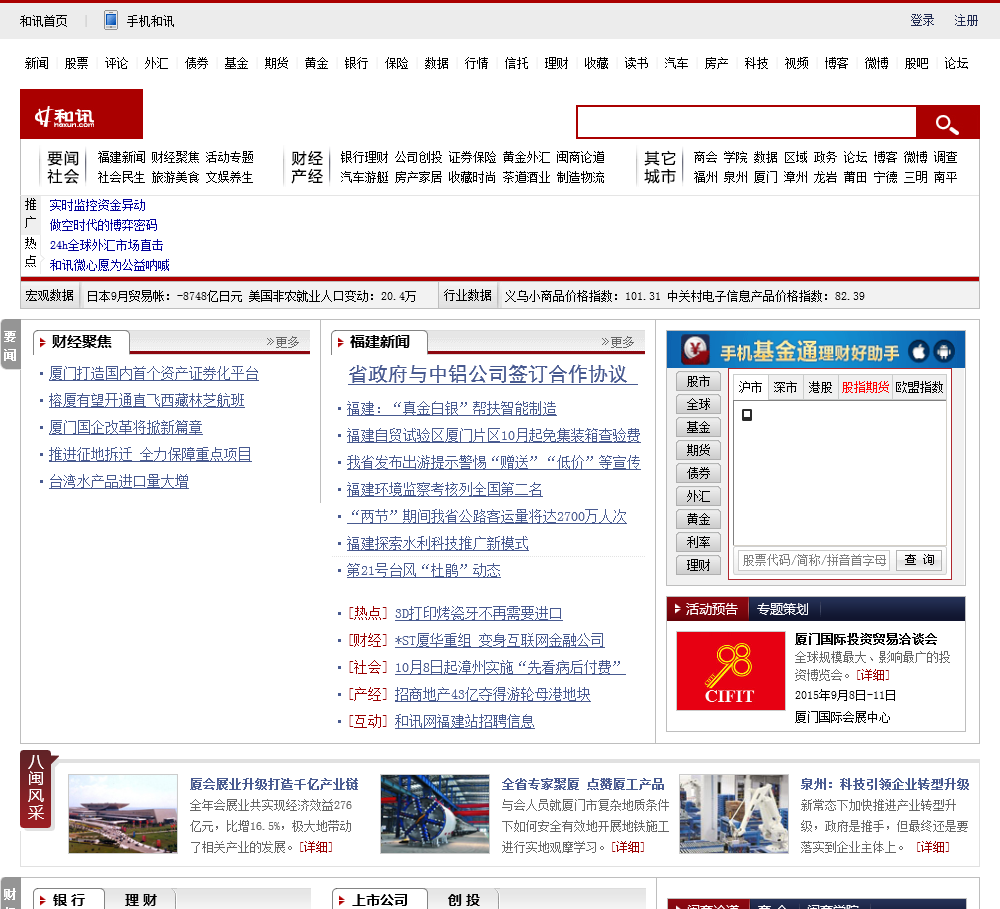Click 登录 in the top bar
1000x909 pixels.
point(922,20)
